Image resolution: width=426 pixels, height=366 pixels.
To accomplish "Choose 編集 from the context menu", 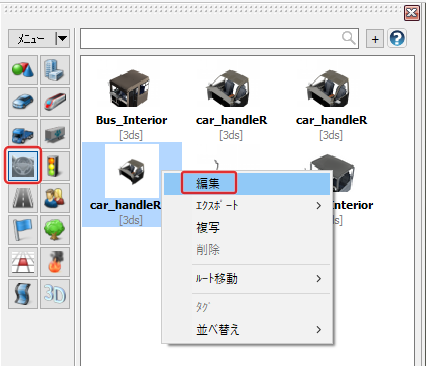I will point(247,183).
